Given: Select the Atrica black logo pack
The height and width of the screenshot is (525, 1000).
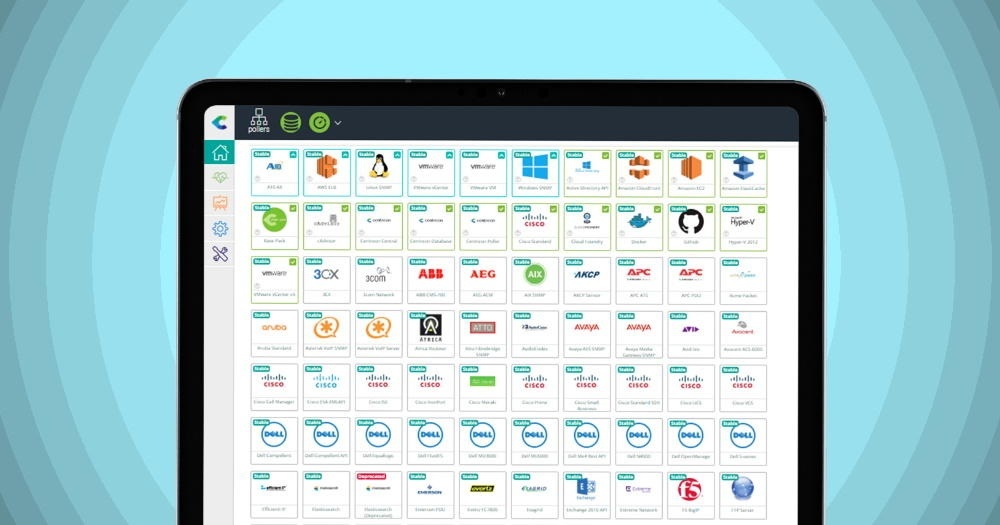Looking at the screenshot, I should click(431, 334).
